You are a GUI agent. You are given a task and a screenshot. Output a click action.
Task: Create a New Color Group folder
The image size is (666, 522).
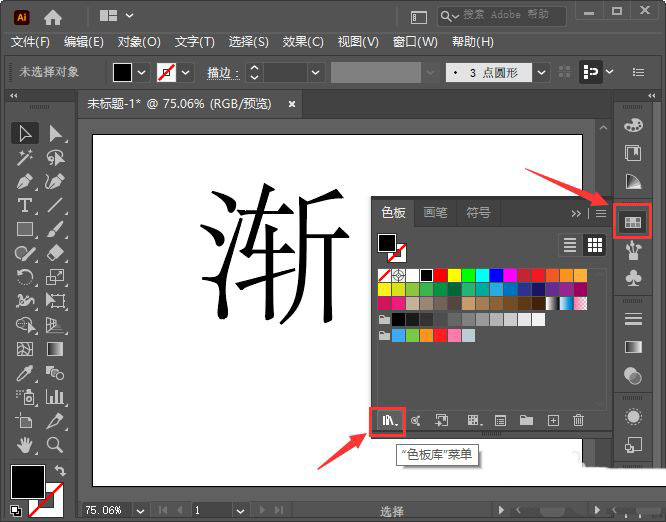(526, 421)
